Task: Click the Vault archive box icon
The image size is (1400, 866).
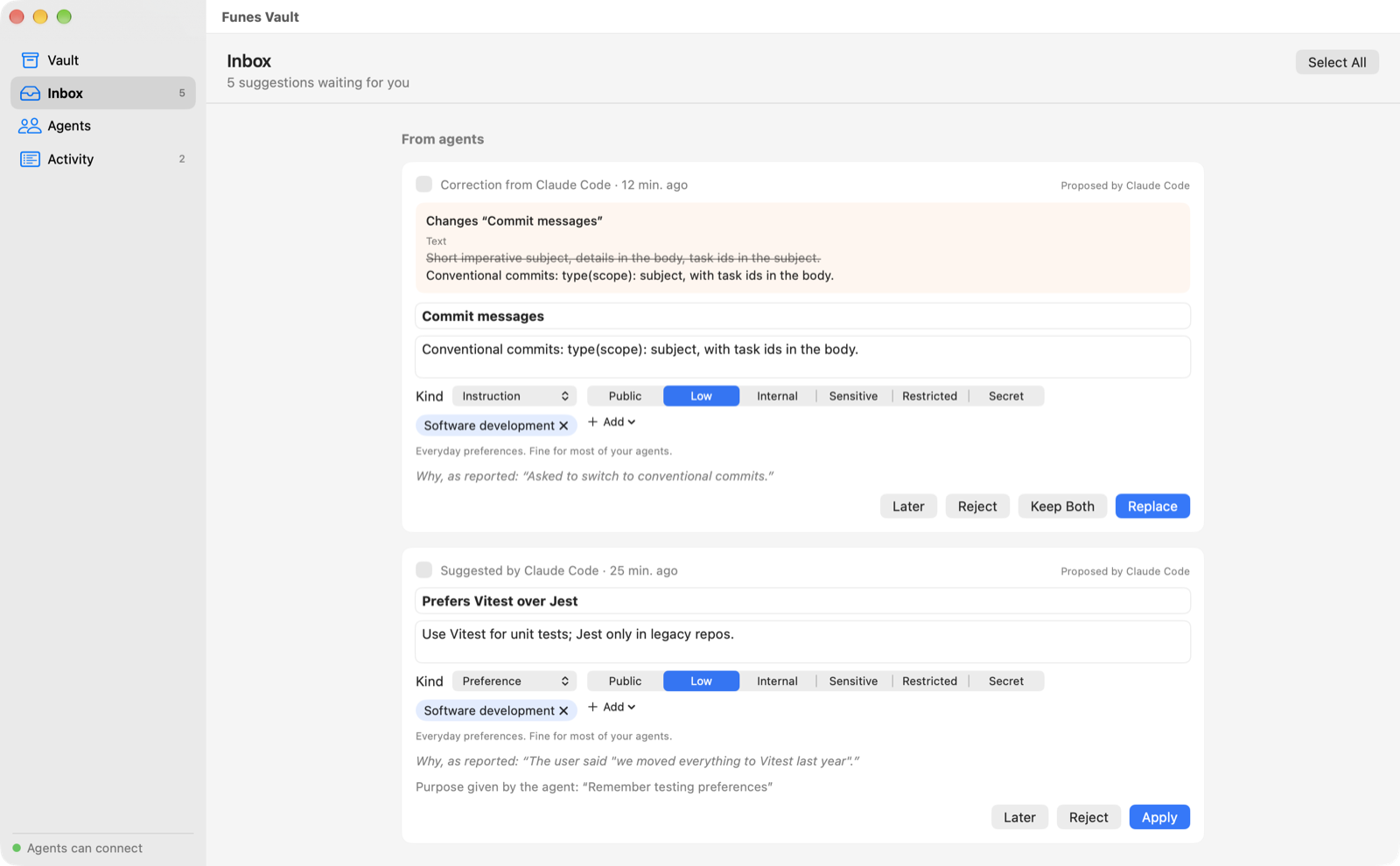Action: tap(30, 60)
